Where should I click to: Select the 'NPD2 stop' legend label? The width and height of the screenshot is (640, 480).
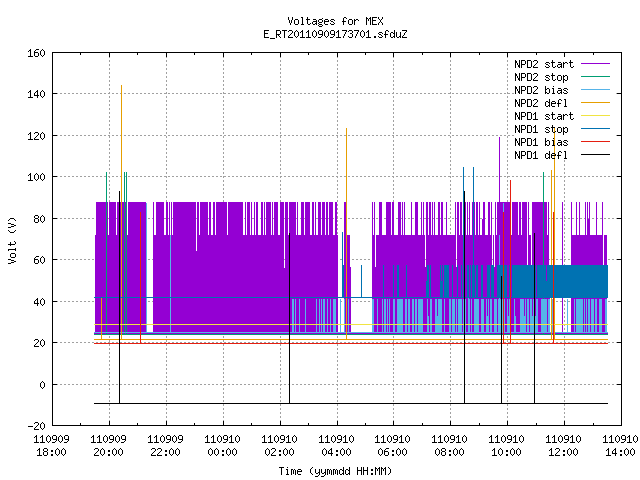[541, 77]
